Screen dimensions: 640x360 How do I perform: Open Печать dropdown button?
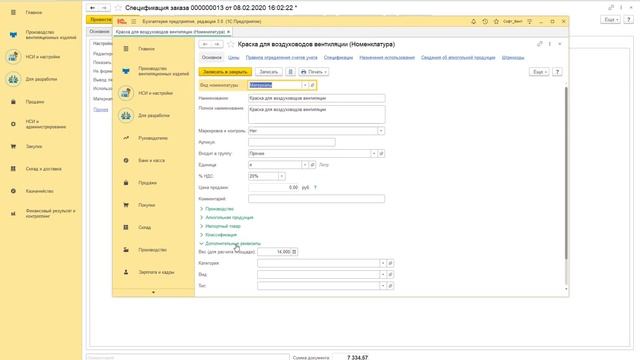(313, 72)
